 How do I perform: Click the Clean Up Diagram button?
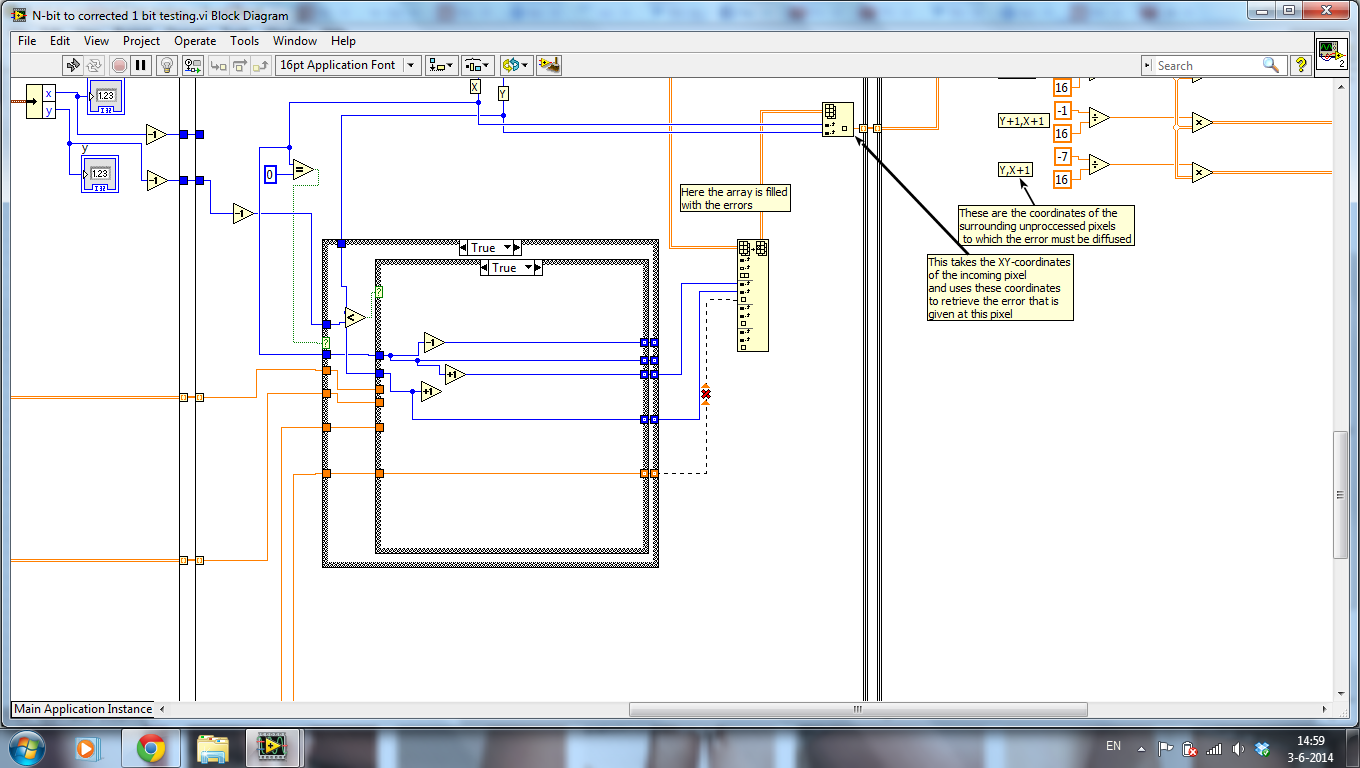tap(549, 65)
